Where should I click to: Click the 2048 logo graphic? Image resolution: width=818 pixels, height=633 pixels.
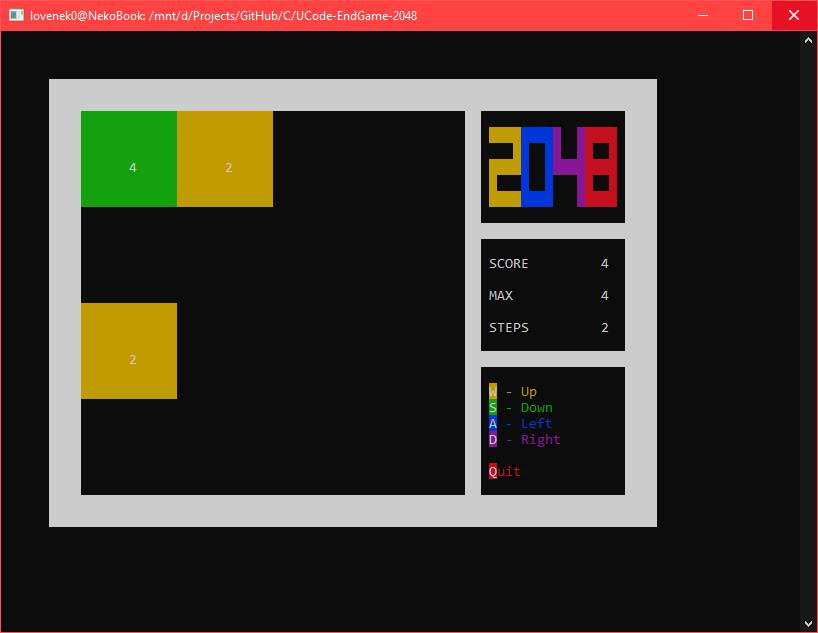(x=552, y=166)
